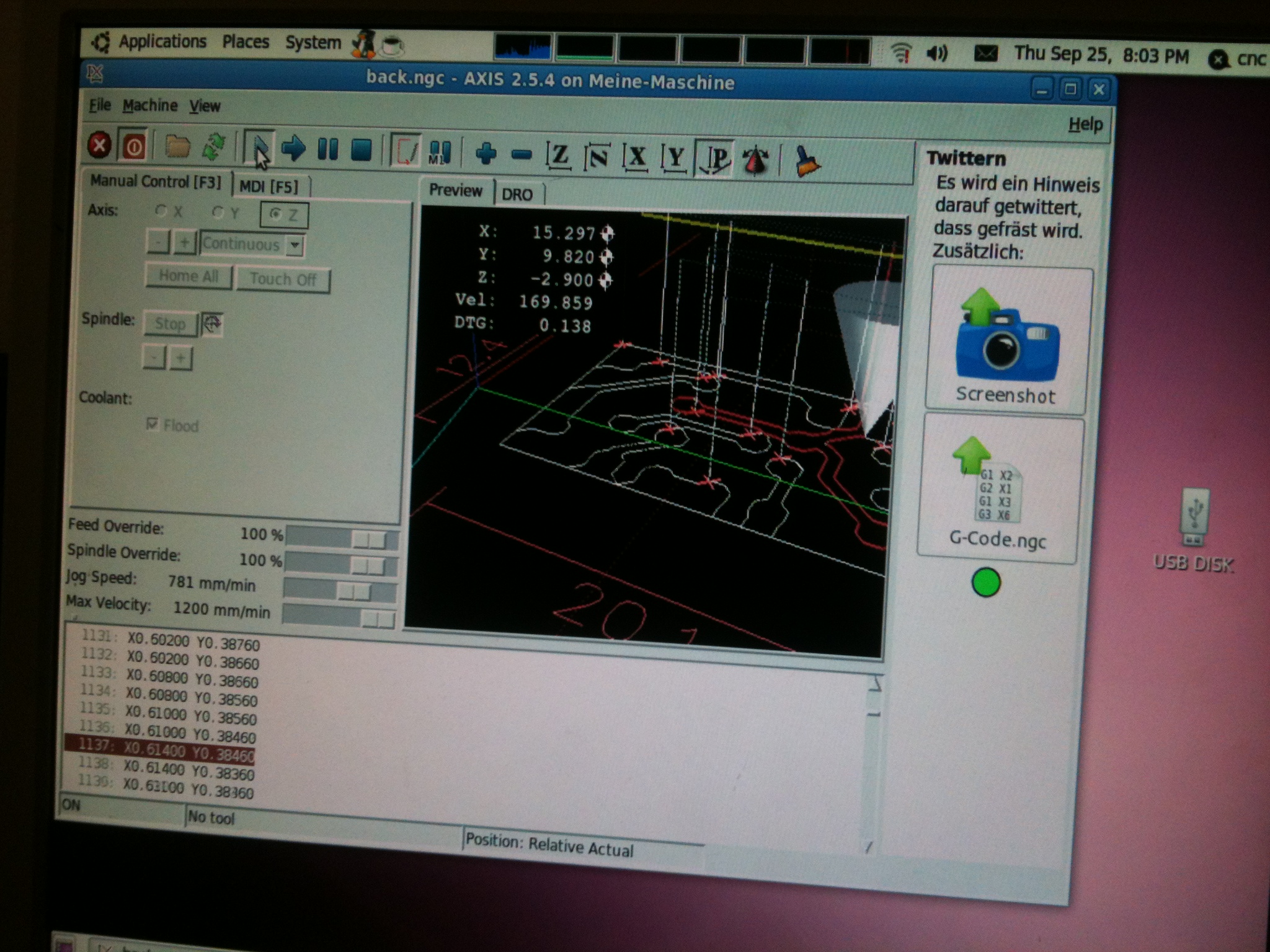Jog axis in the negative direction
This screenshot has height=952, width=1270.
click(158, 242)
